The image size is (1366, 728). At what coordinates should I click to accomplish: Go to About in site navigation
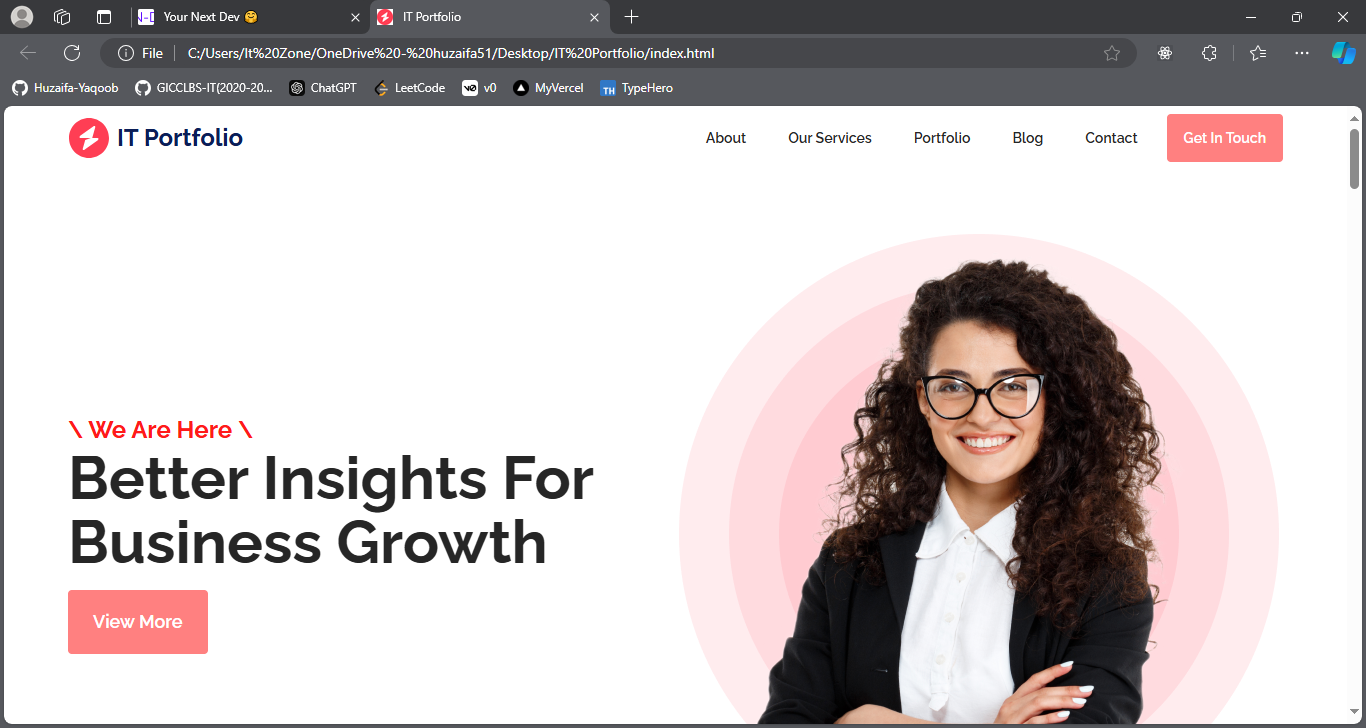click(726, 138)
